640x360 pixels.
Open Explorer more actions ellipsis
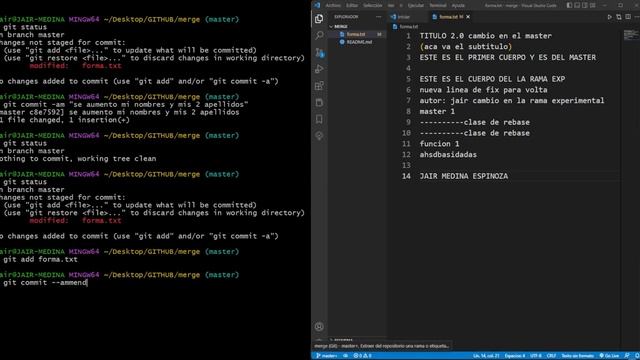[x=378, y=17]
